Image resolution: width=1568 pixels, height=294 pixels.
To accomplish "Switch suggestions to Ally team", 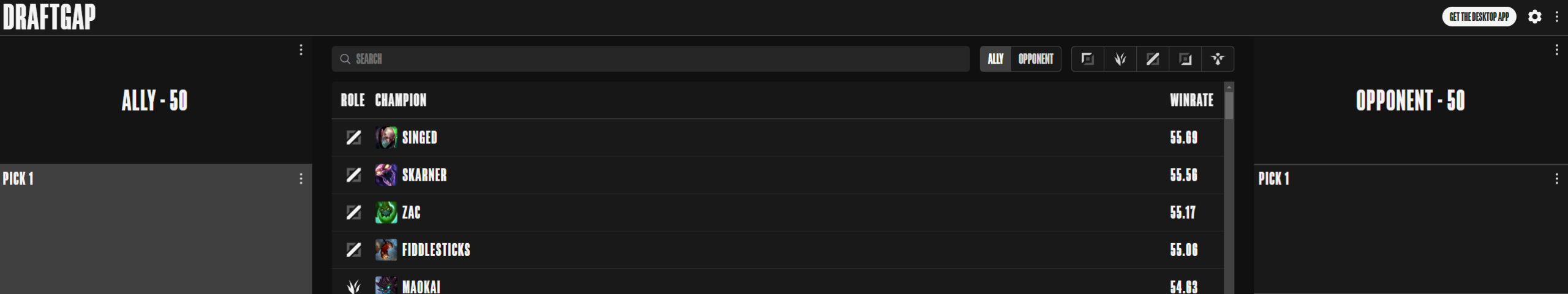I will [995, 59].
